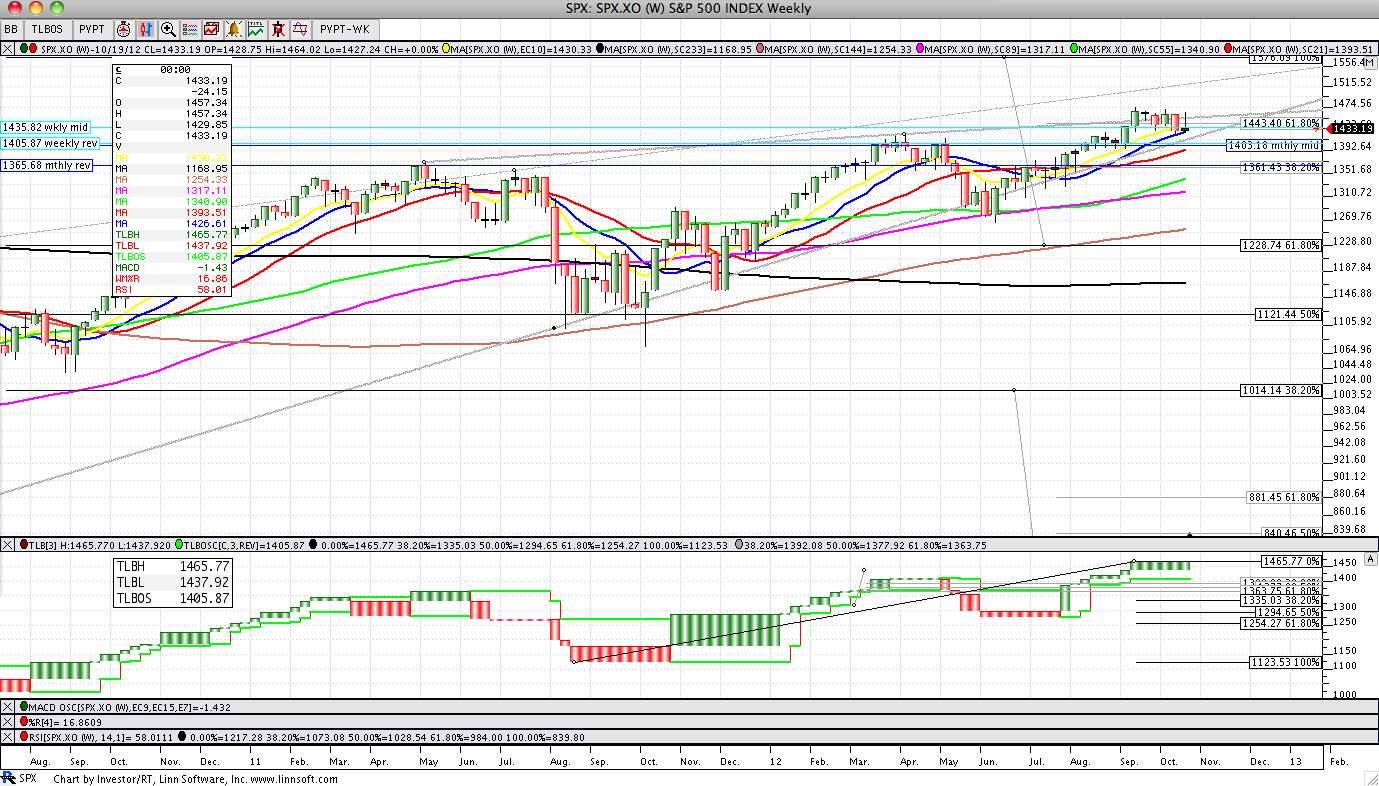The width and height of the screenshot is (1379, 786).
Task: Click the 1254.27 61.80% label in the TLB pane
Action: pos(1283,624)
